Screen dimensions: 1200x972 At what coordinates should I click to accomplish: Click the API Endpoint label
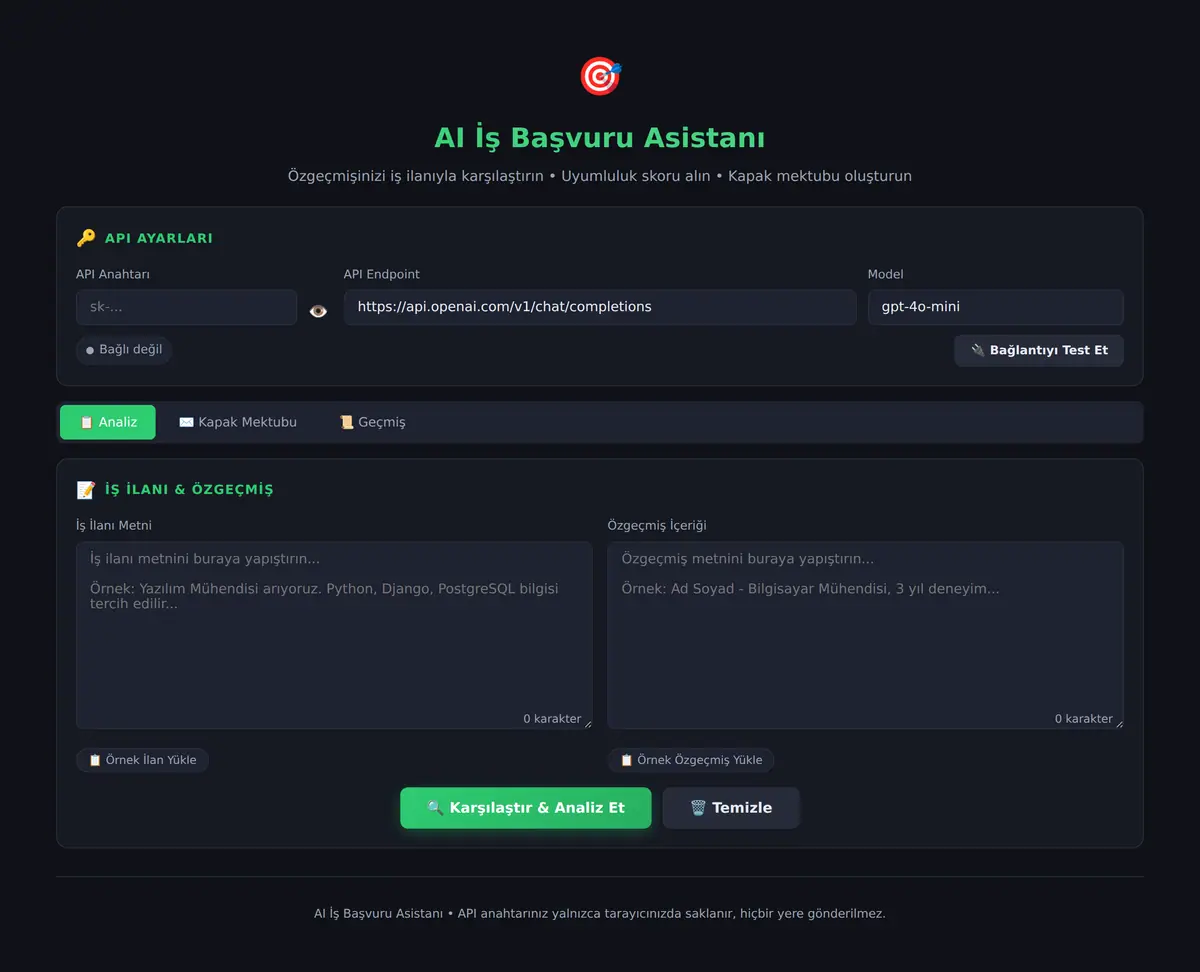(382, 274)
